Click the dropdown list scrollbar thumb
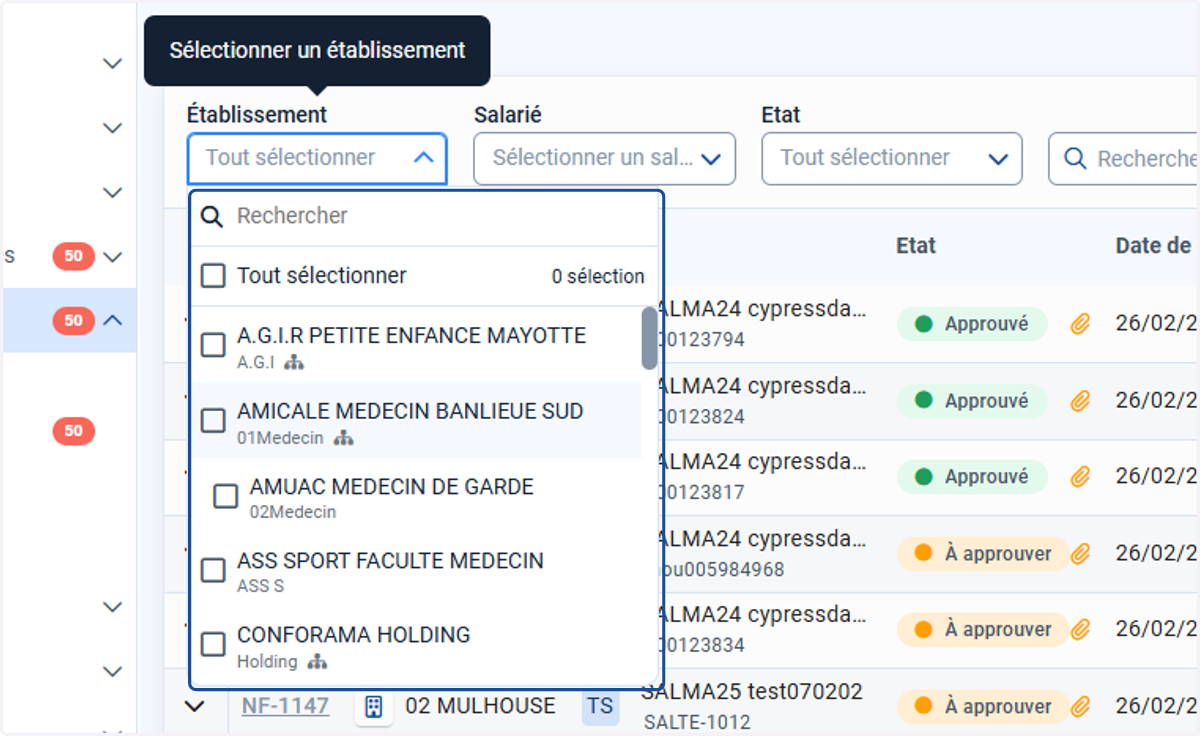Viewport: 1200px width, 736px height. coord(649,338)
